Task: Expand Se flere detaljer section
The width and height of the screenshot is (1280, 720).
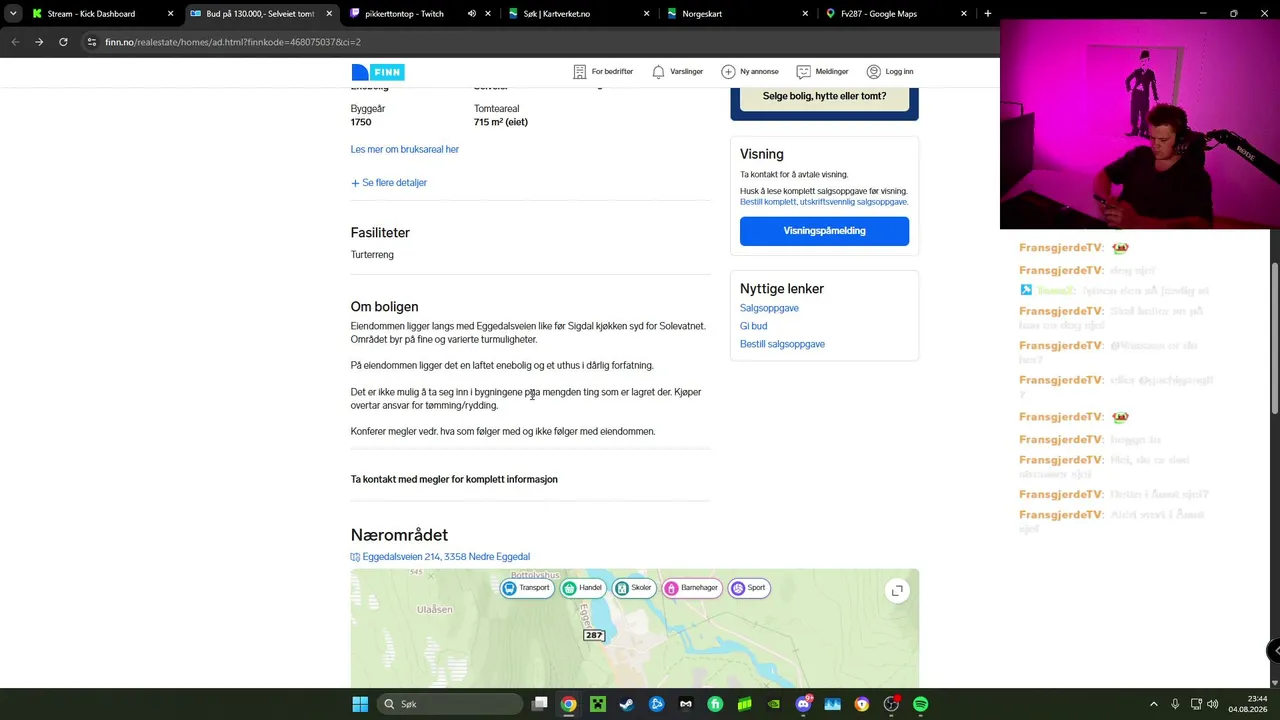Action: 389,183
